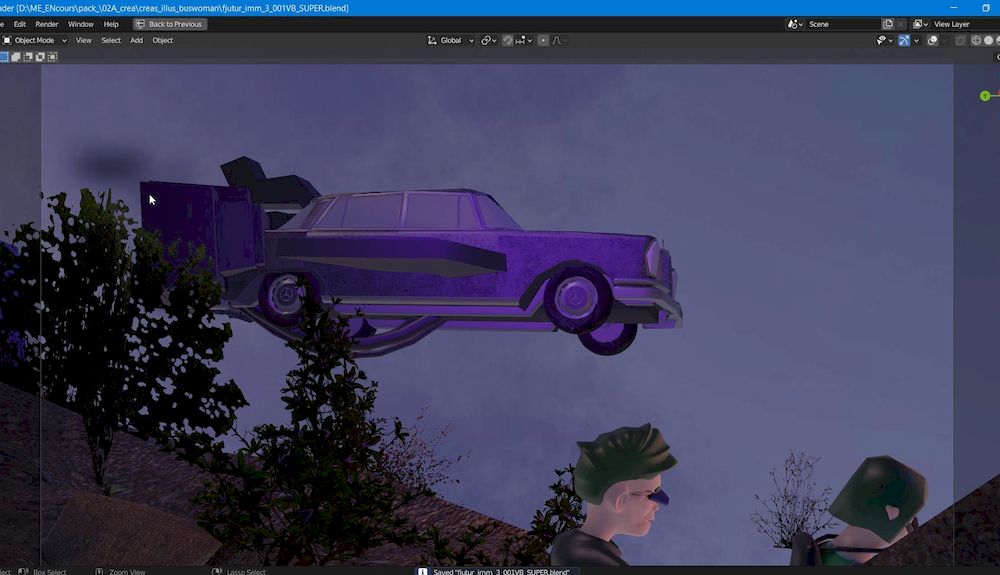Open the Window menu
The width and height of the screenshot is (1000, 575).
coord(81,24)
